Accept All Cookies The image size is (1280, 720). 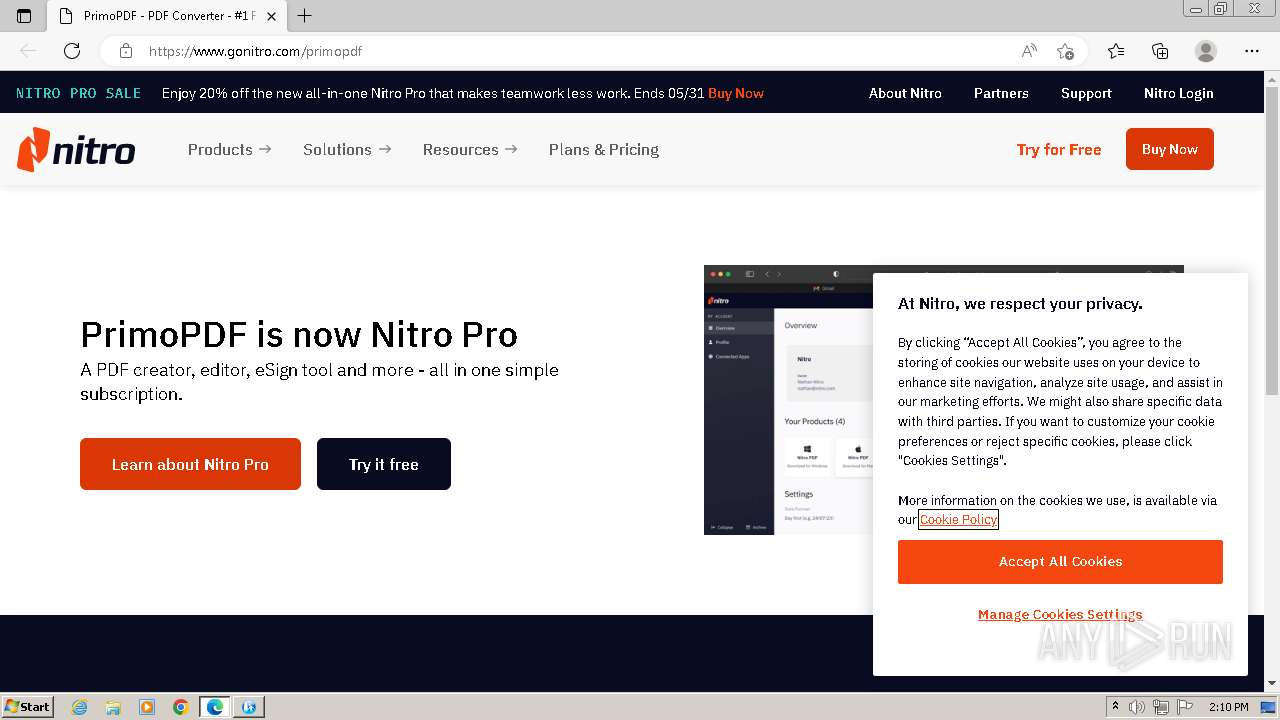click(1060, 561)
